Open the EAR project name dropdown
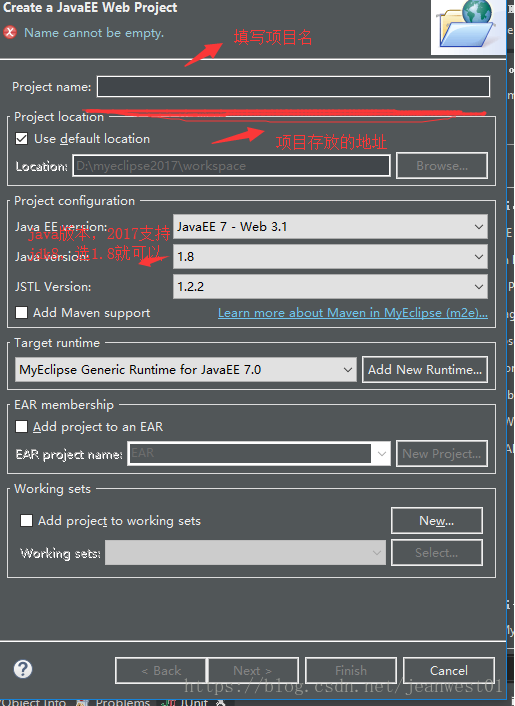The height and width of the screenshot is (706, 515). 258,453
